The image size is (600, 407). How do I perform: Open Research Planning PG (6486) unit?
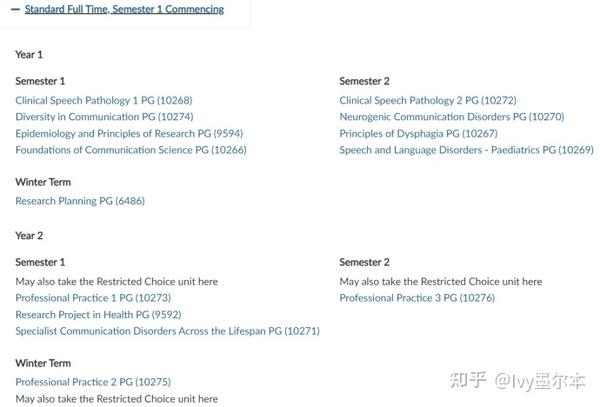(x=80, y=201)
